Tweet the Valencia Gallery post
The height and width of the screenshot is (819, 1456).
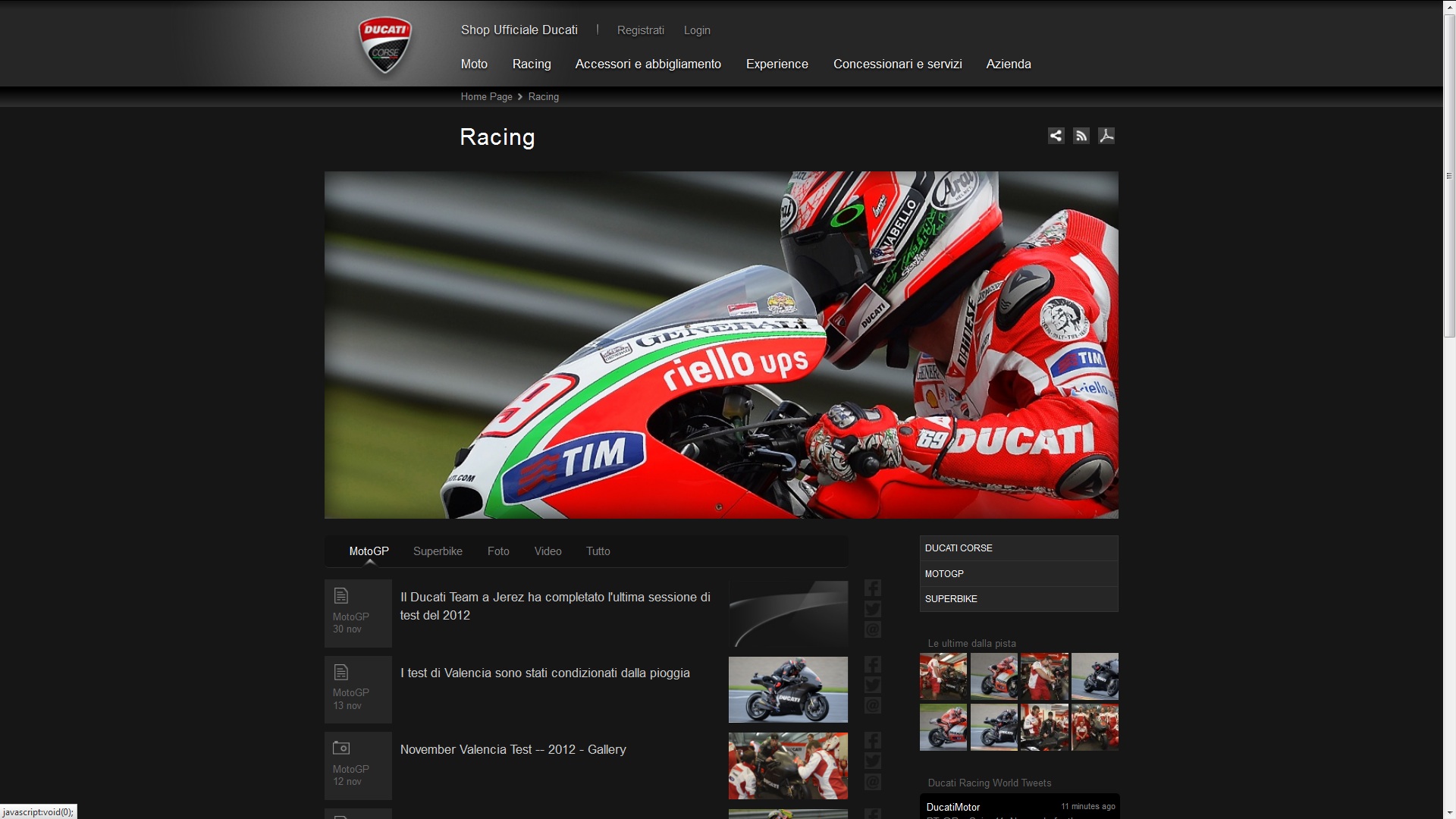coord(873,761)
